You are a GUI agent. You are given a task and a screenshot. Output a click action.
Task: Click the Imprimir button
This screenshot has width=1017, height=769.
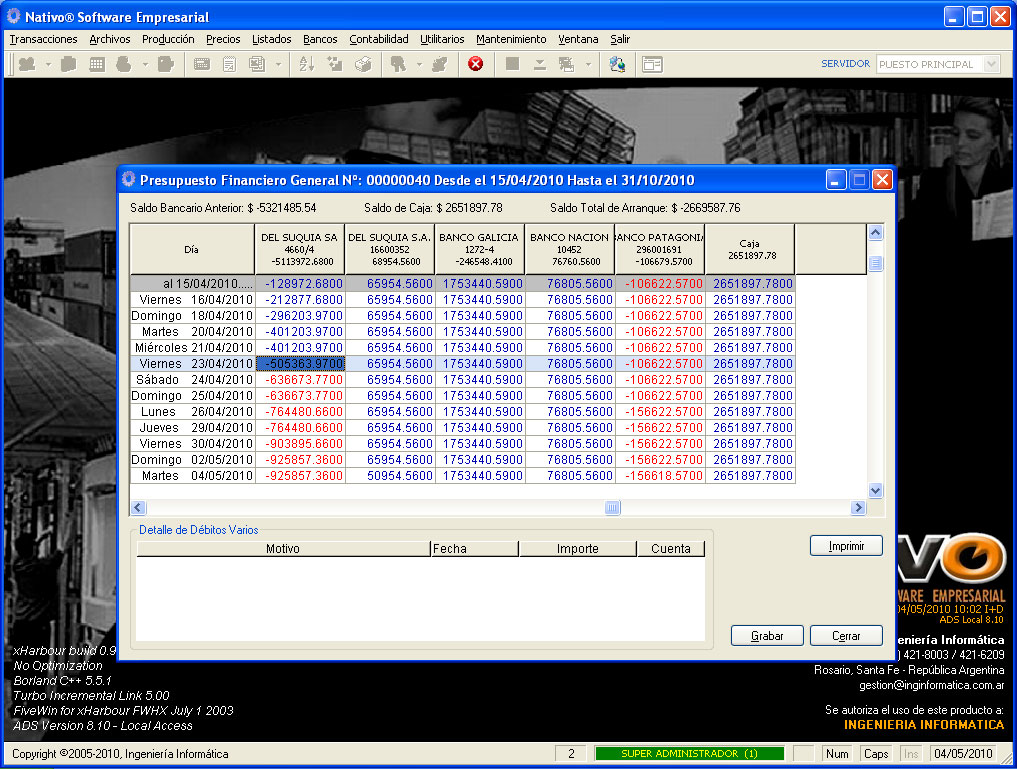point(846,546)
